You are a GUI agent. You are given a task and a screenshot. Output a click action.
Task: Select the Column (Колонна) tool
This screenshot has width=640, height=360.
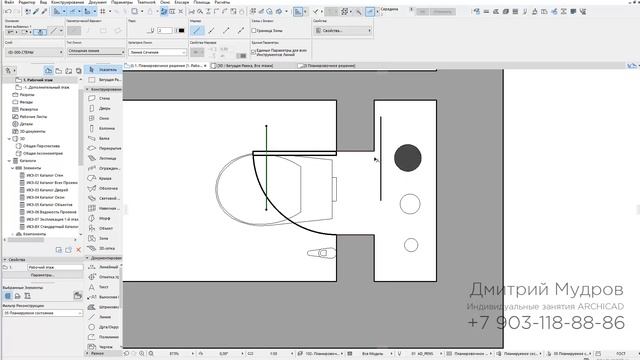pos(104,129)
